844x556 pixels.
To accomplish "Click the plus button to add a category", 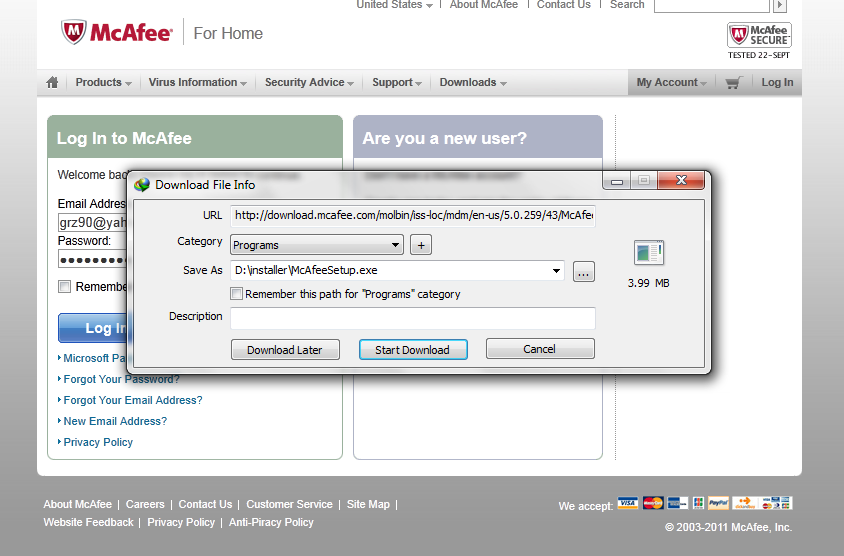I will (421, 245).
